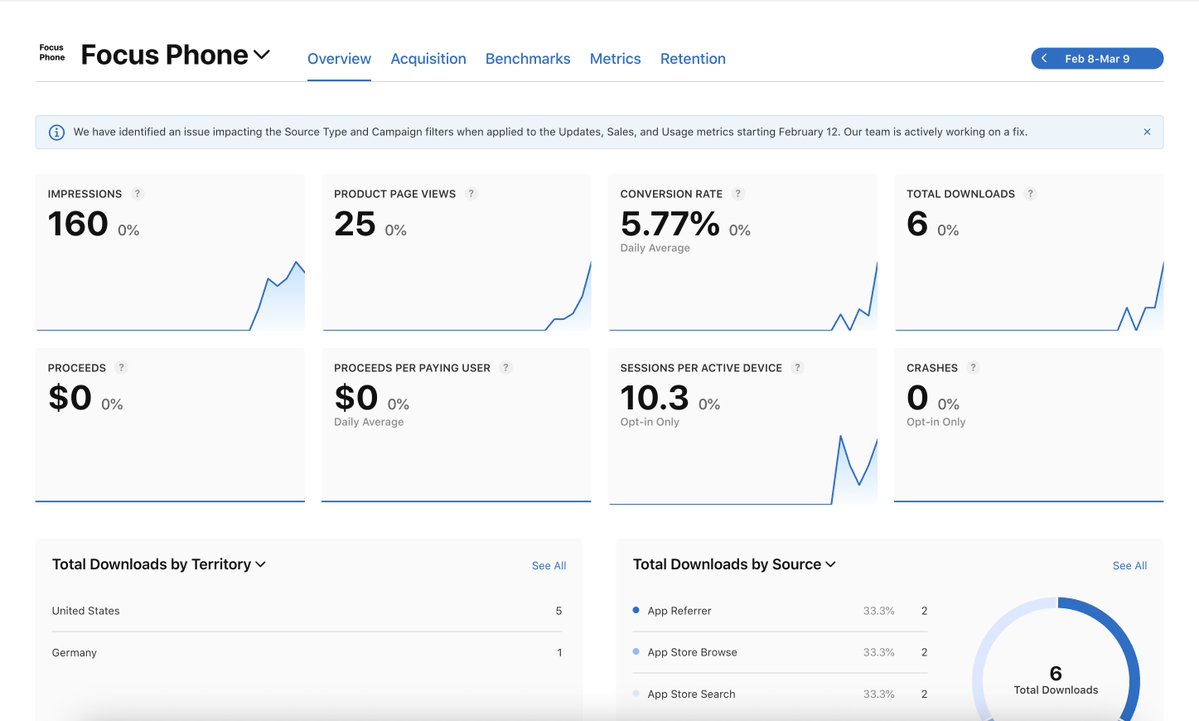The height and width of the screenshot is (721, 1199).
Task: Switch to the Benchmarks tab
Action: [x=528, y=59]
